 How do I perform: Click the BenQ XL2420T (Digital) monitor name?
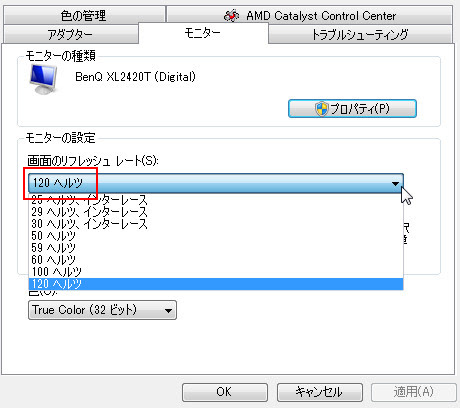pyautogui.click(x=135, y=77)
